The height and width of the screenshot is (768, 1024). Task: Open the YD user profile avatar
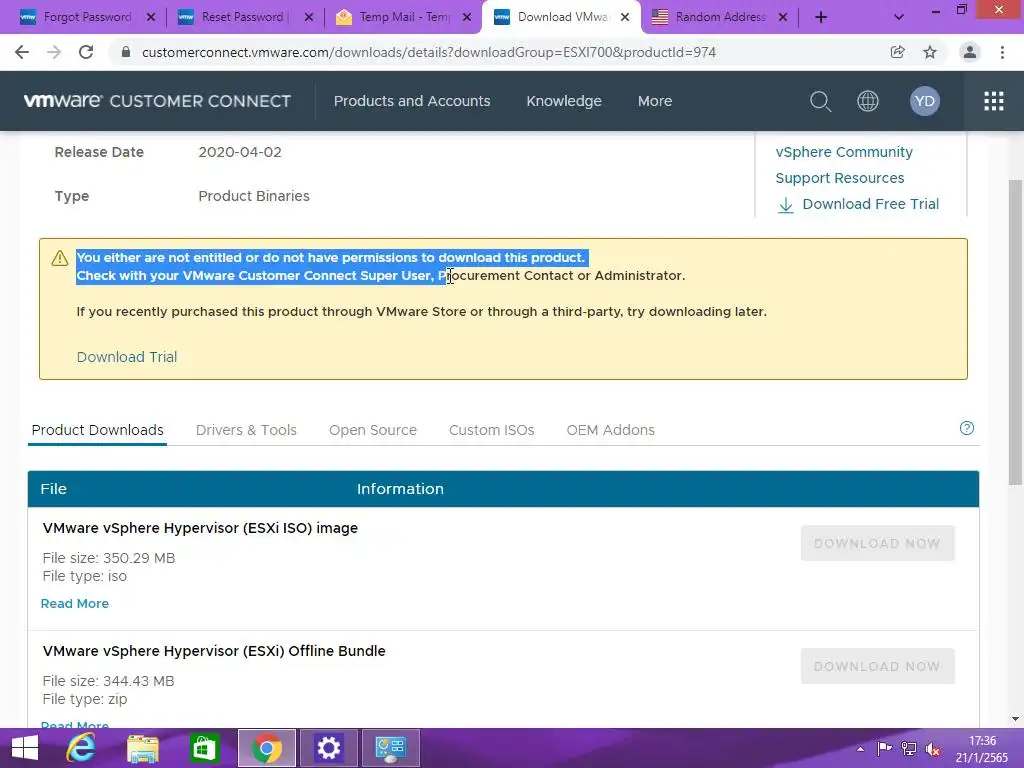tap(924, 101)
